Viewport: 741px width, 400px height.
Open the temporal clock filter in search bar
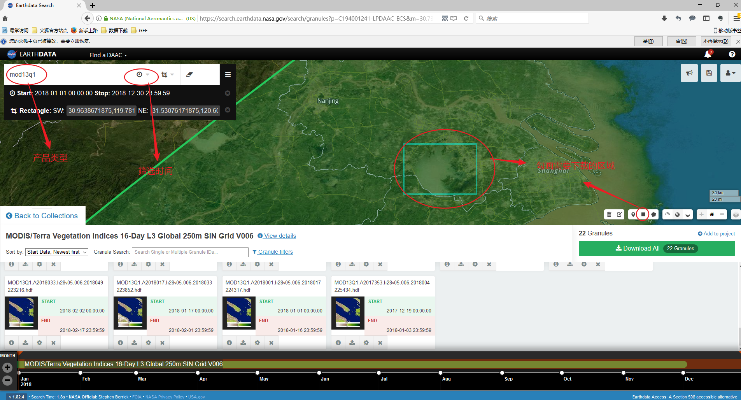(139, 75)
